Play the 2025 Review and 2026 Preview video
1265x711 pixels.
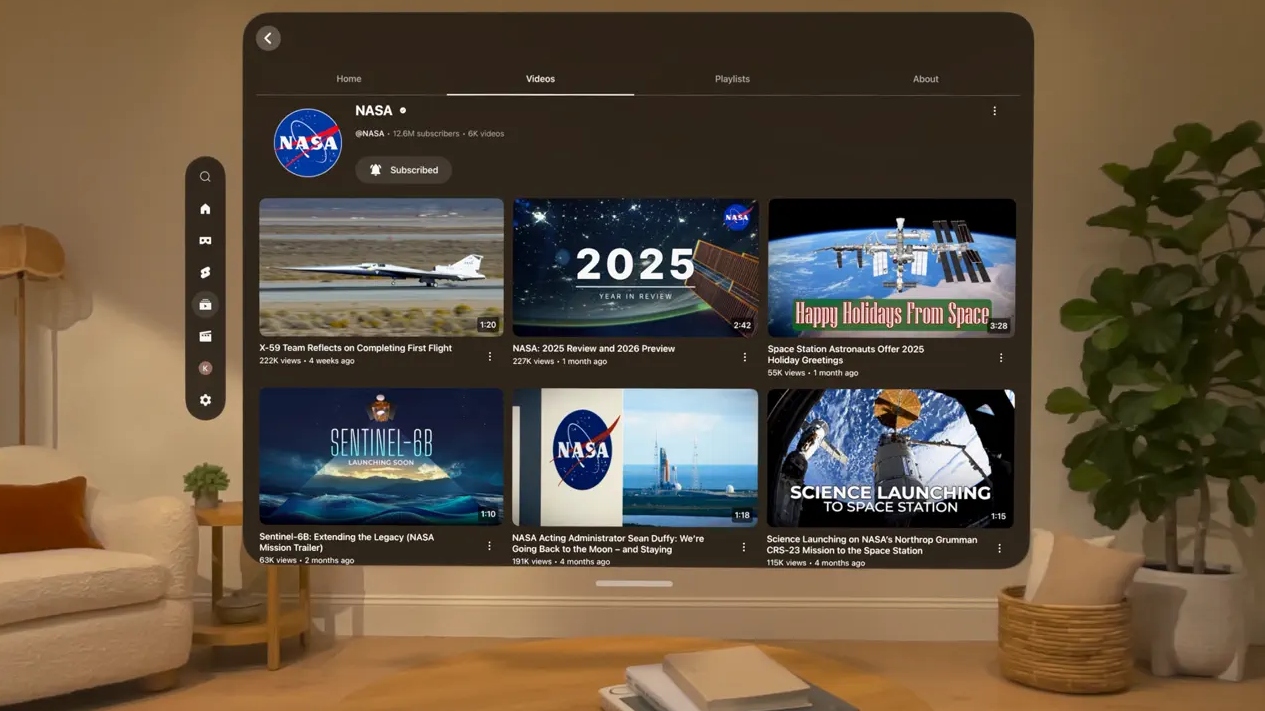coord(635,267)
